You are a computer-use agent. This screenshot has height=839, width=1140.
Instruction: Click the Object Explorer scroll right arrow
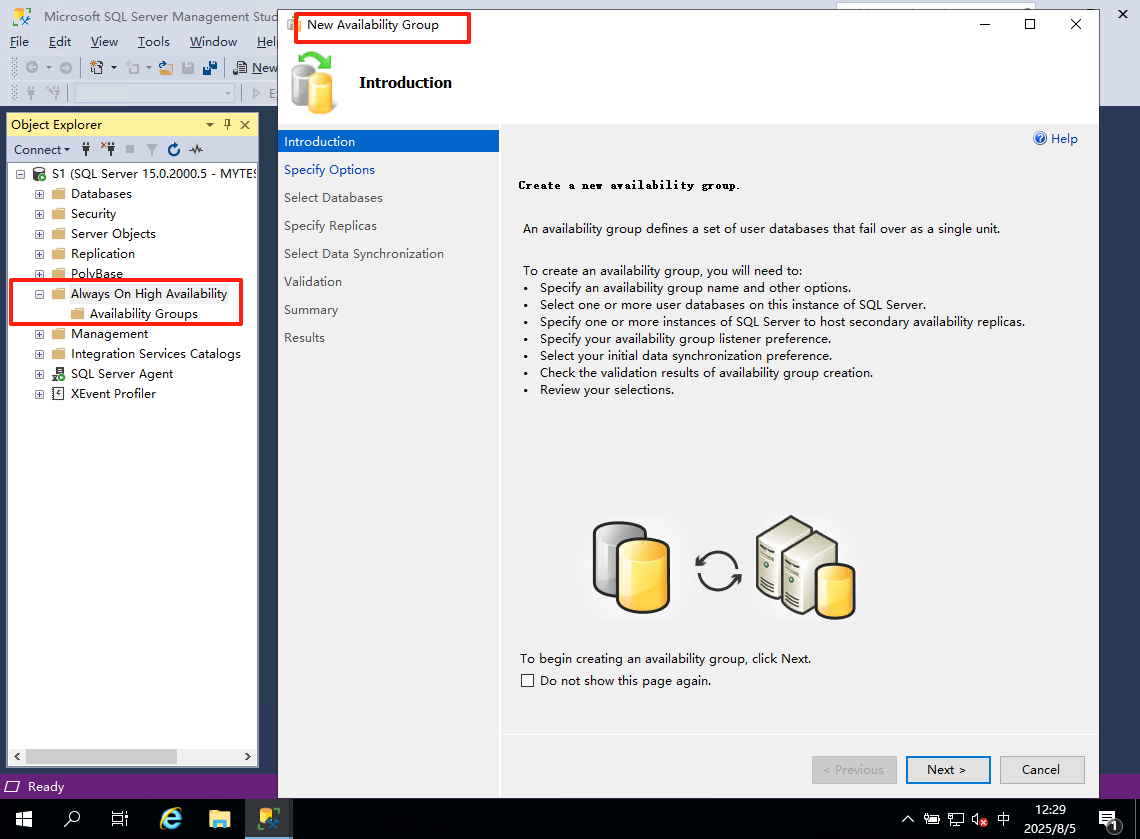247,756
